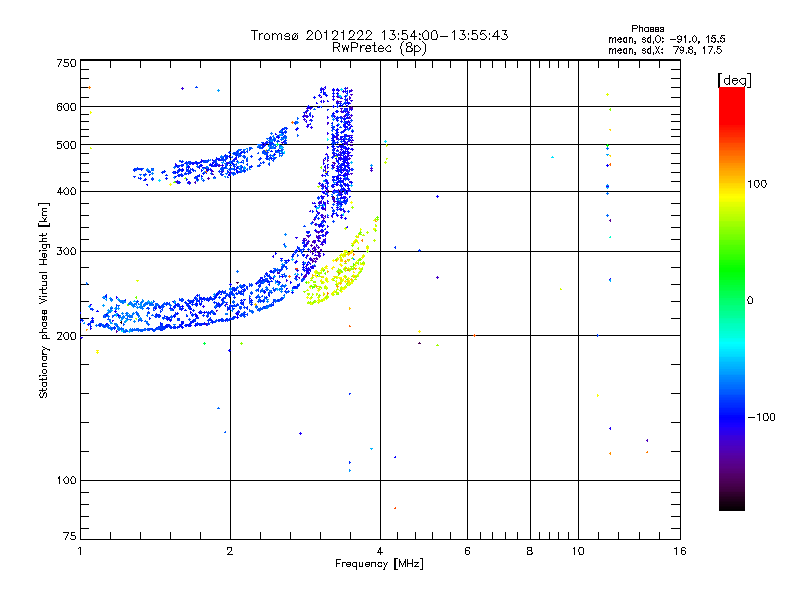Screen dimensions: 800x600
Task: Click the y-axis label '200'
Action: [x=66, y=336]
